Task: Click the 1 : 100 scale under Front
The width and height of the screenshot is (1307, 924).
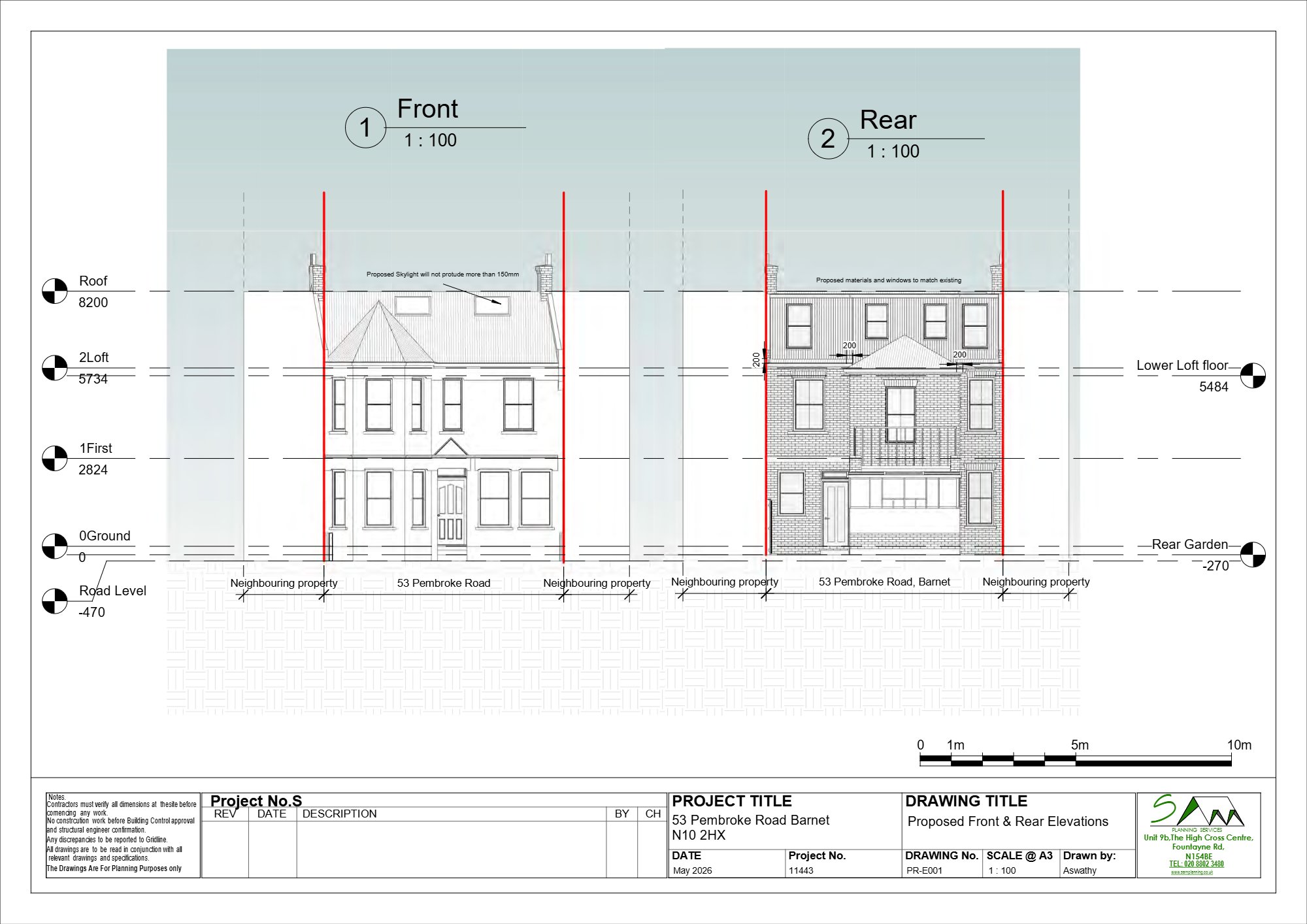Action: click(x=430, y=140)
